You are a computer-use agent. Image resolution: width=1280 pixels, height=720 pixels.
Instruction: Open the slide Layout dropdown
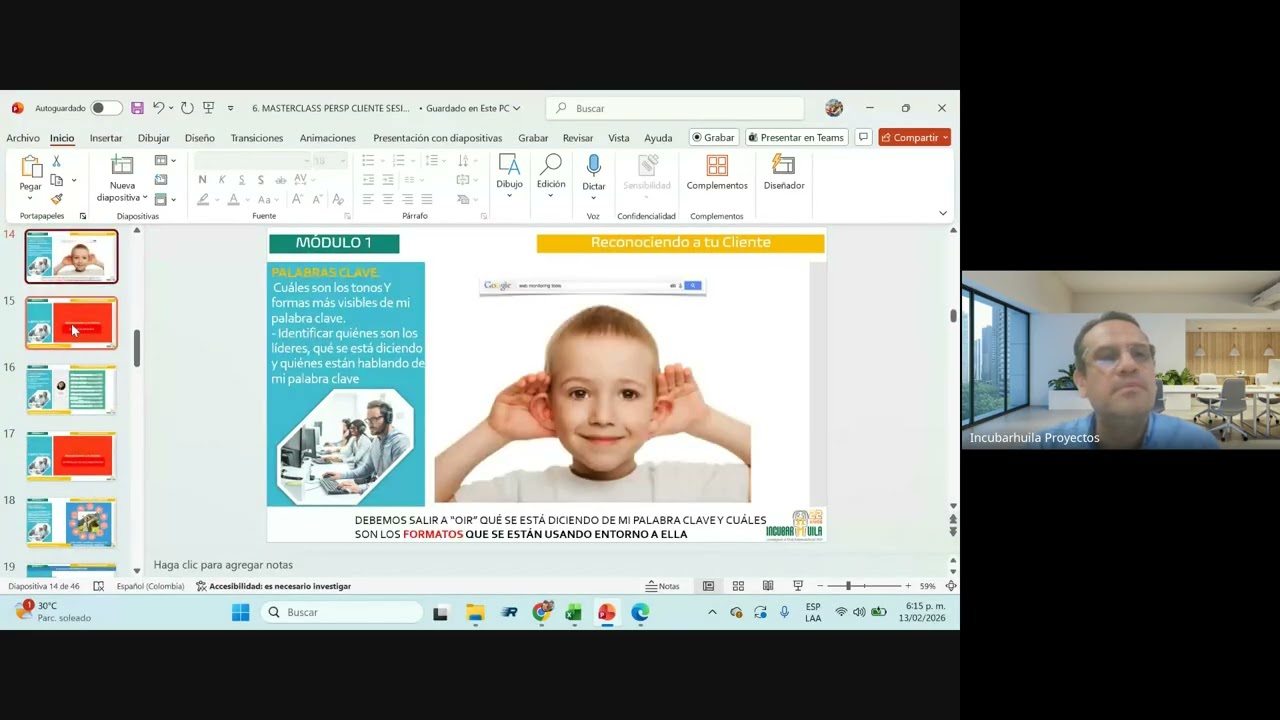click(164, 161)
